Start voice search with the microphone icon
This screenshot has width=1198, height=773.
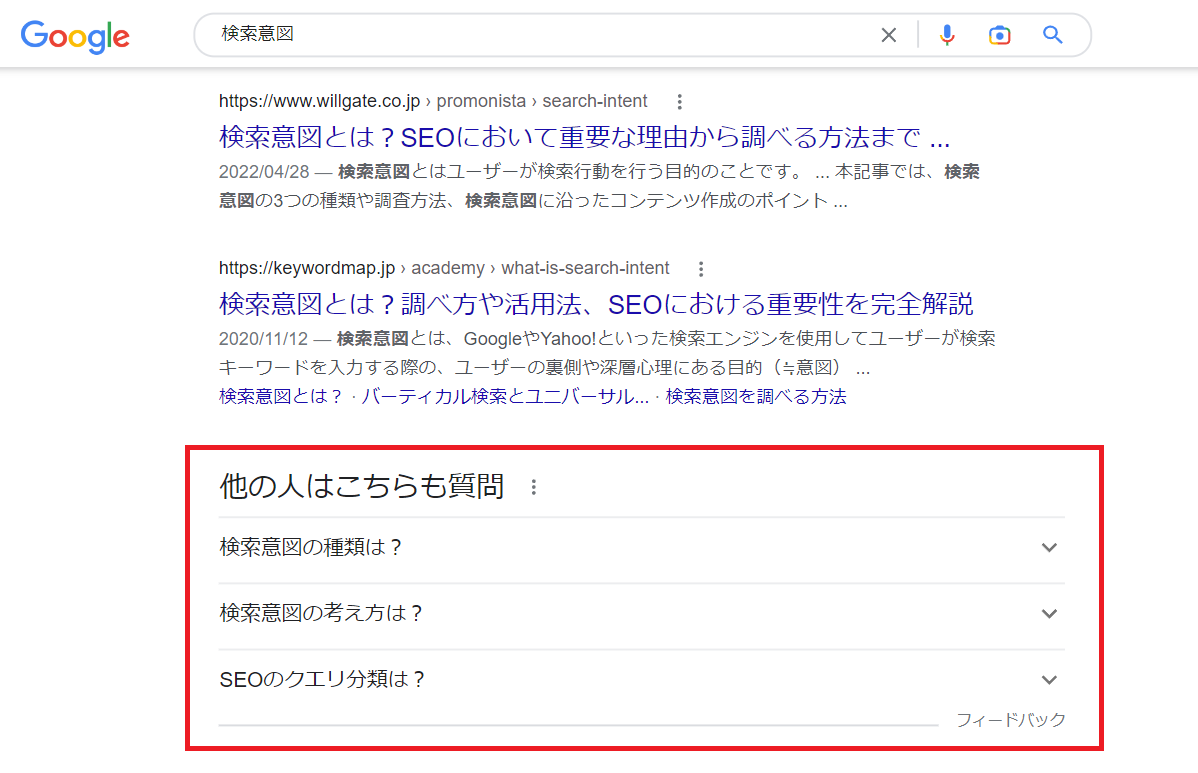946,35
